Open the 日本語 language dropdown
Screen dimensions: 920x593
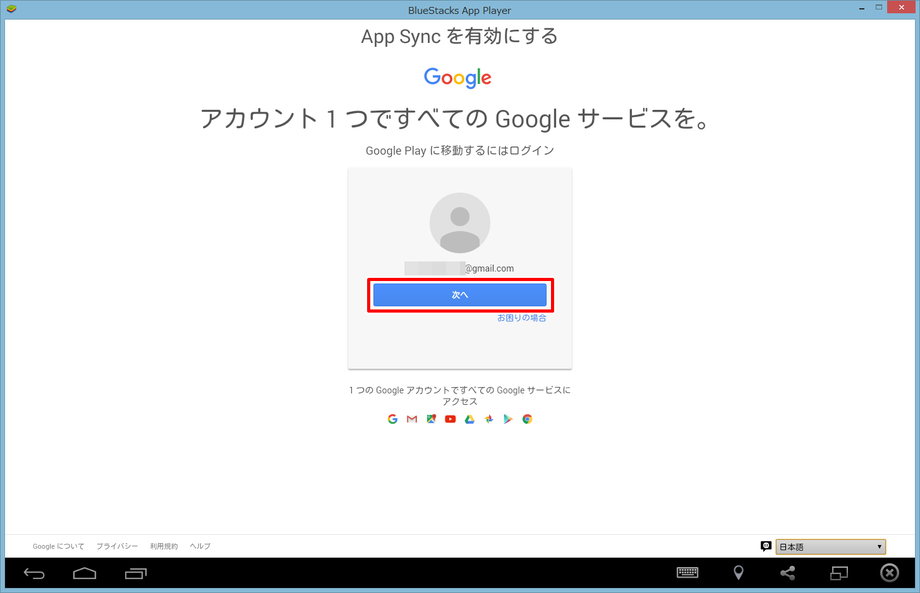click(x=830, y=546)
